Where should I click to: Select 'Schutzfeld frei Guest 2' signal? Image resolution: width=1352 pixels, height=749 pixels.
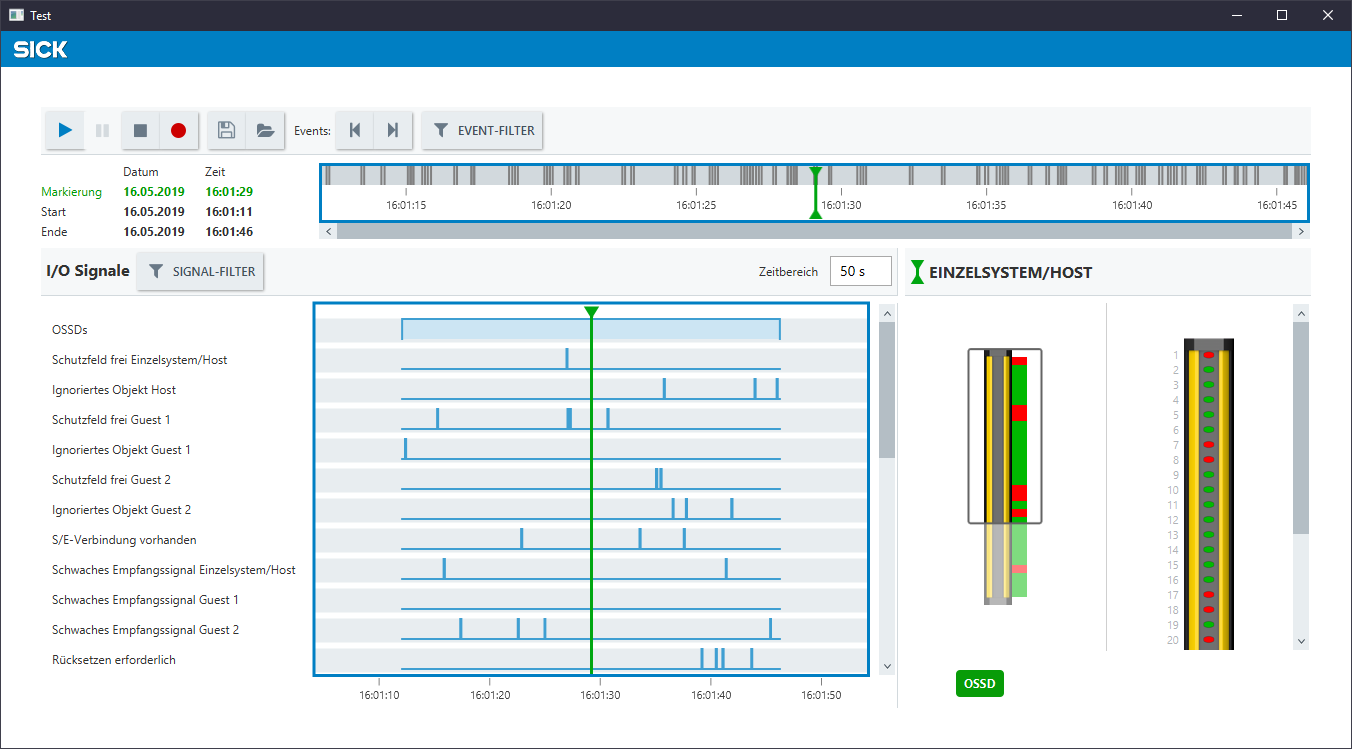[x=111, y=480]
